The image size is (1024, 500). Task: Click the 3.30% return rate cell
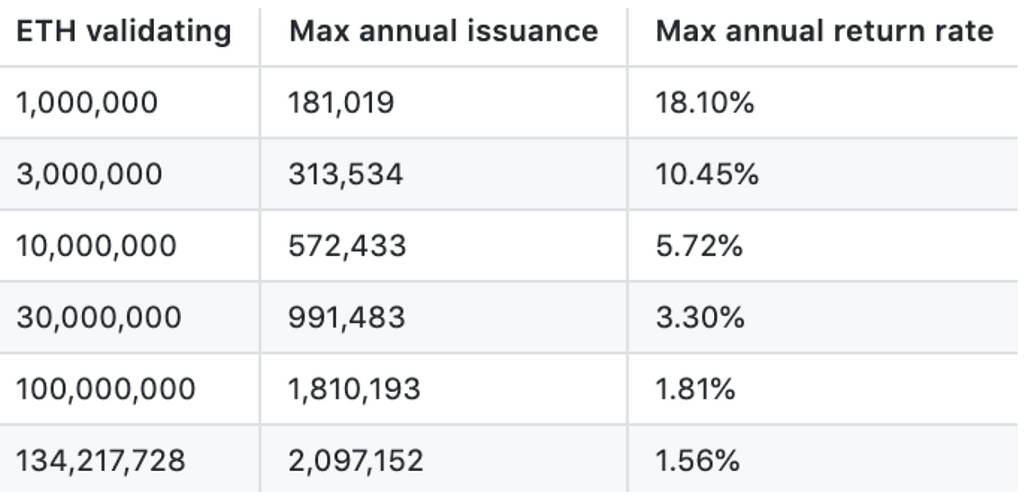(x=700, y=318)
